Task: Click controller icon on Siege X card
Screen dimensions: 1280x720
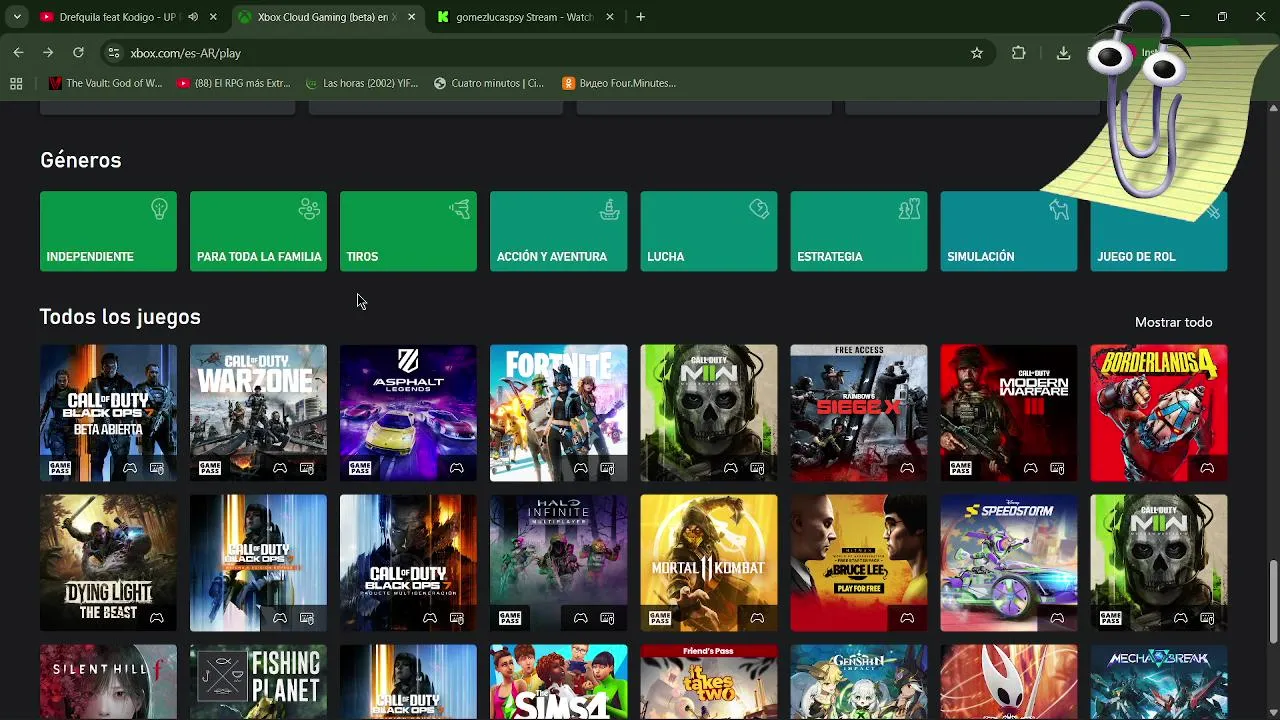Action: [x=907, y=468]
